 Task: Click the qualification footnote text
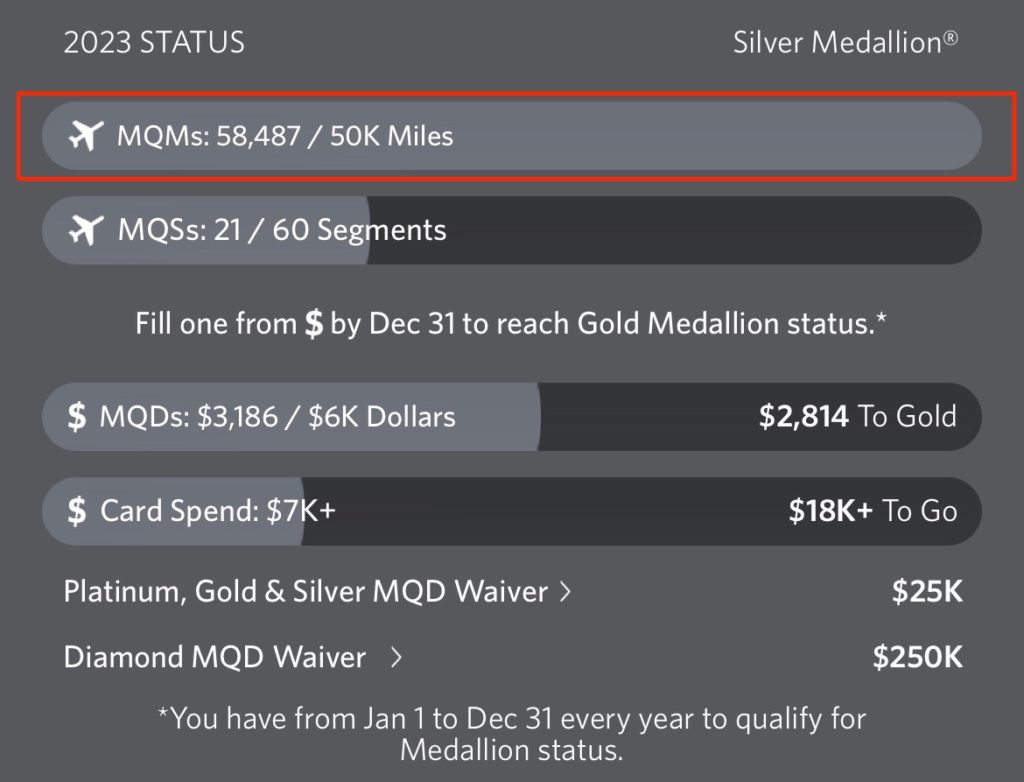coord(512,733)
